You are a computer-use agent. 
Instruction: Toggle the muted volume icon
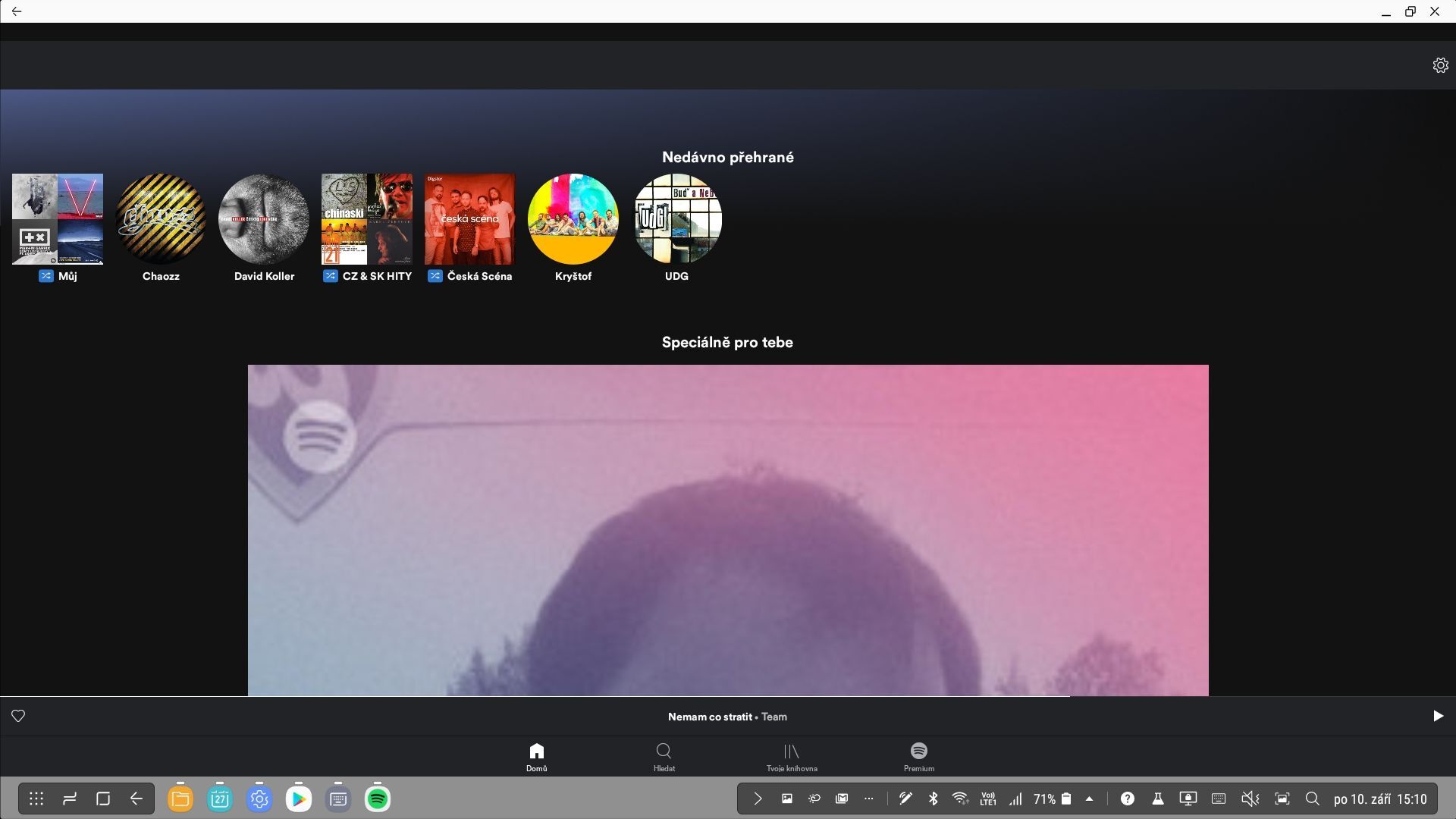(1250, 799)
